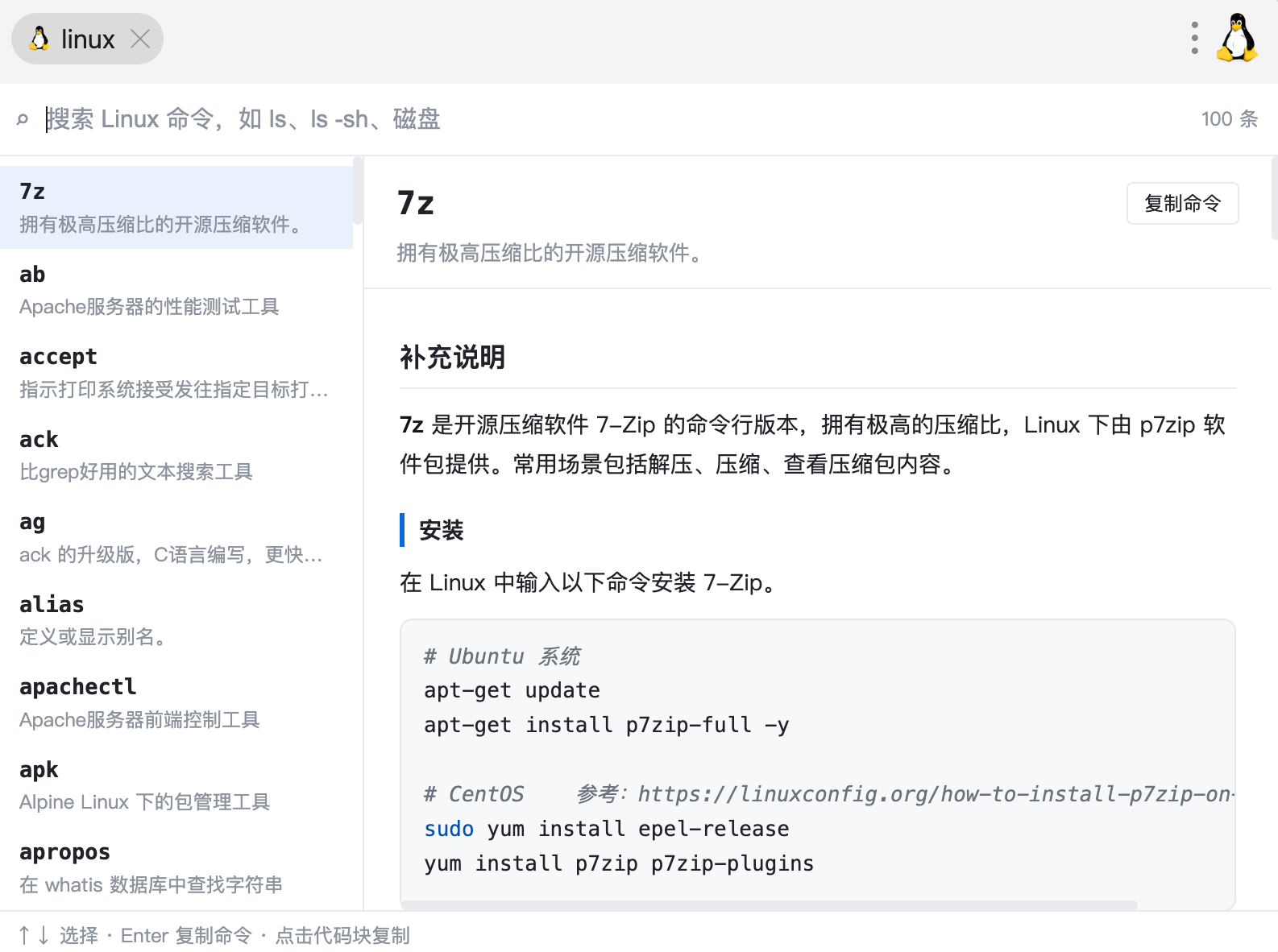Click the linuxconfig.org reference URL in code
1278x952 pixels.
936,794
